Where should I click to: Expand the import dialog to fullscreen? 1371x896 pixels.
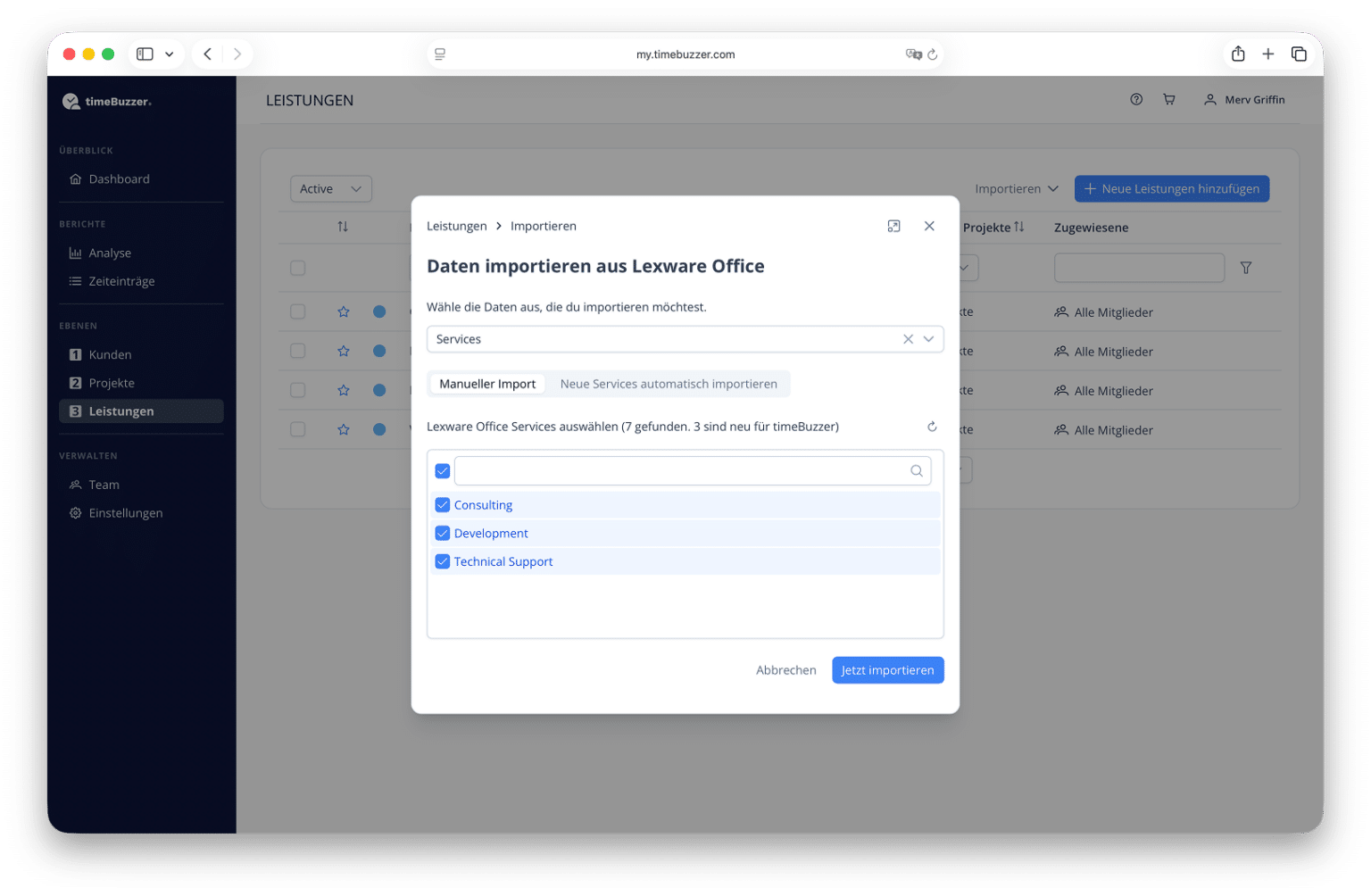point(893,227)
